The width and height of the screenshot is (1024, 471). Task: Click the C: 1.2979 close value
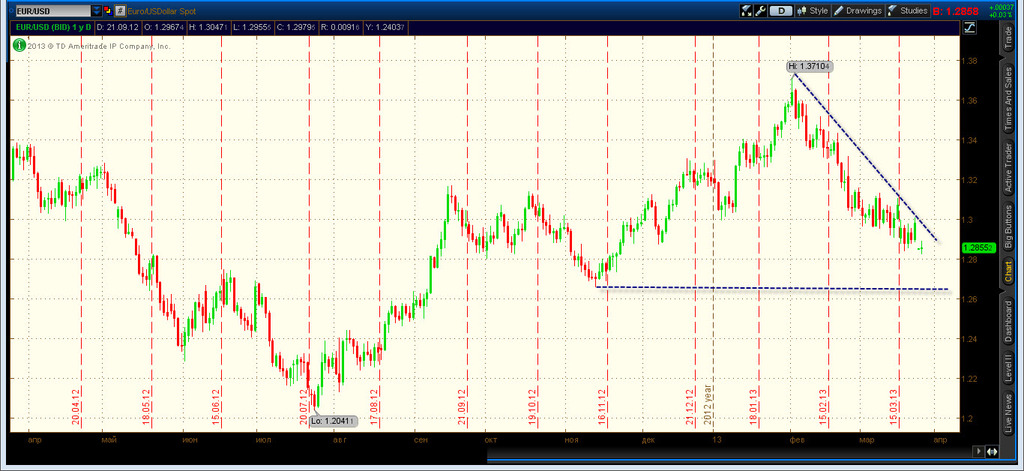296,27
